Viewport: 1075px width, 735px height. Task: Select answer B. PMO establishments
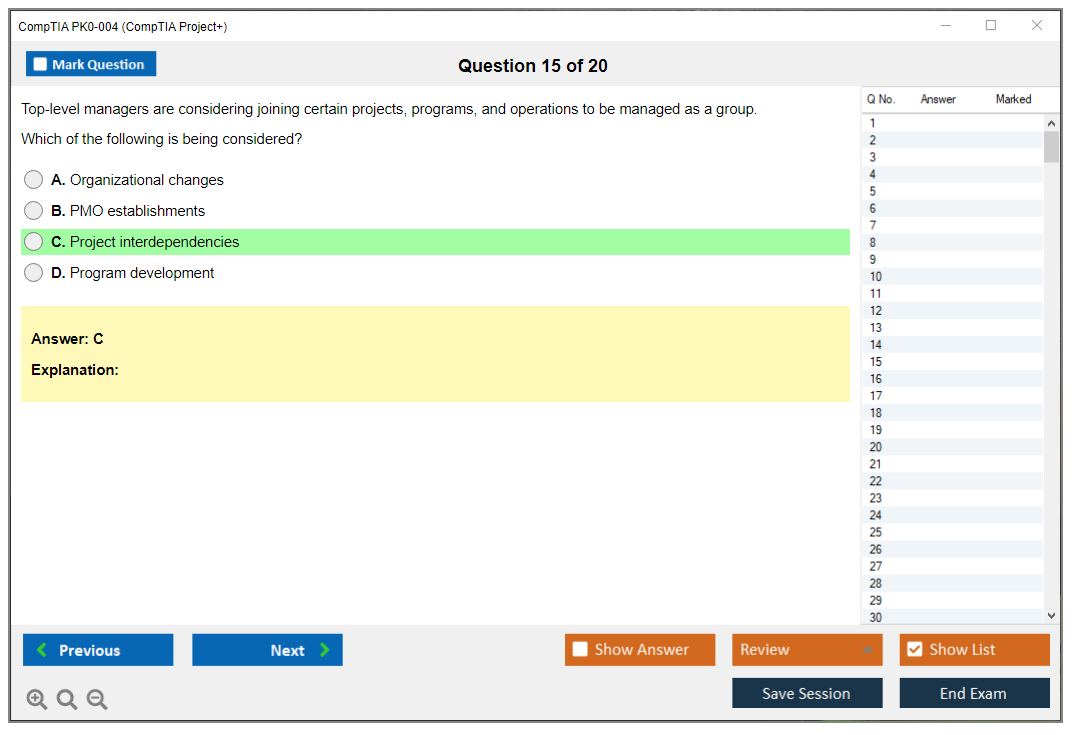(x=34, y=211)
